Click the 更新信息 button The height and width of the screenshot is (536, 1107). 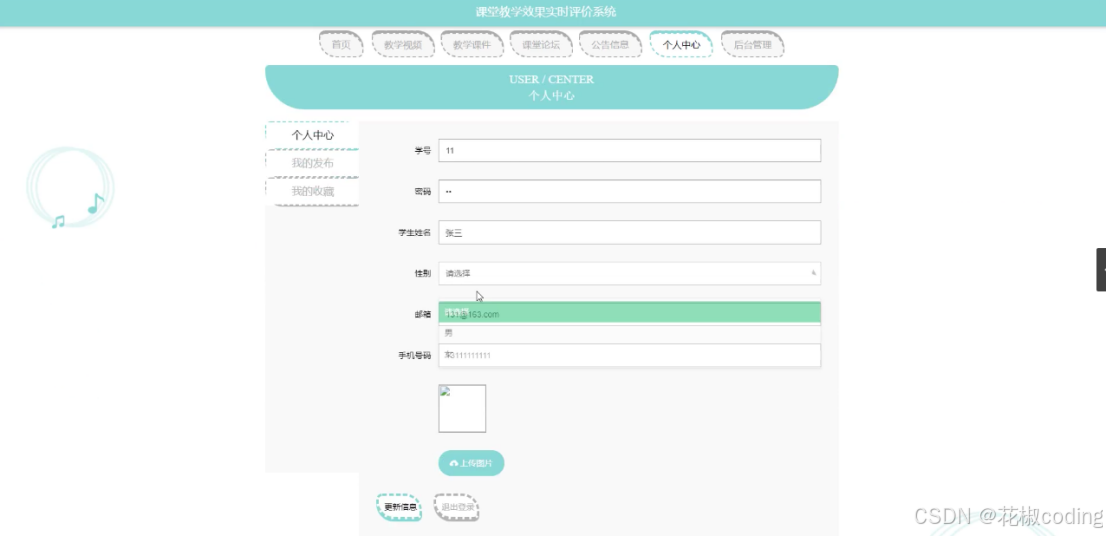tap(400, 507)
